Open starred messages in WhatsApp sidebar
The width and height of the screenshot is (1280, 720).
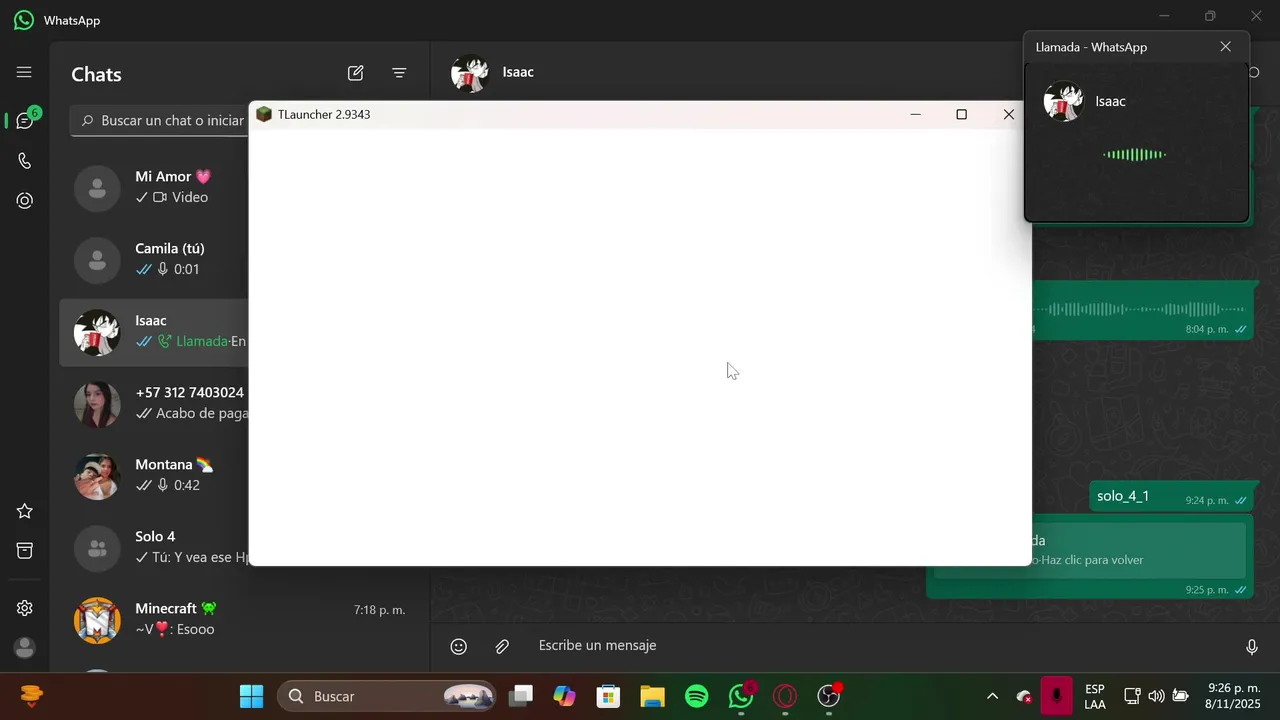[25, 511]
